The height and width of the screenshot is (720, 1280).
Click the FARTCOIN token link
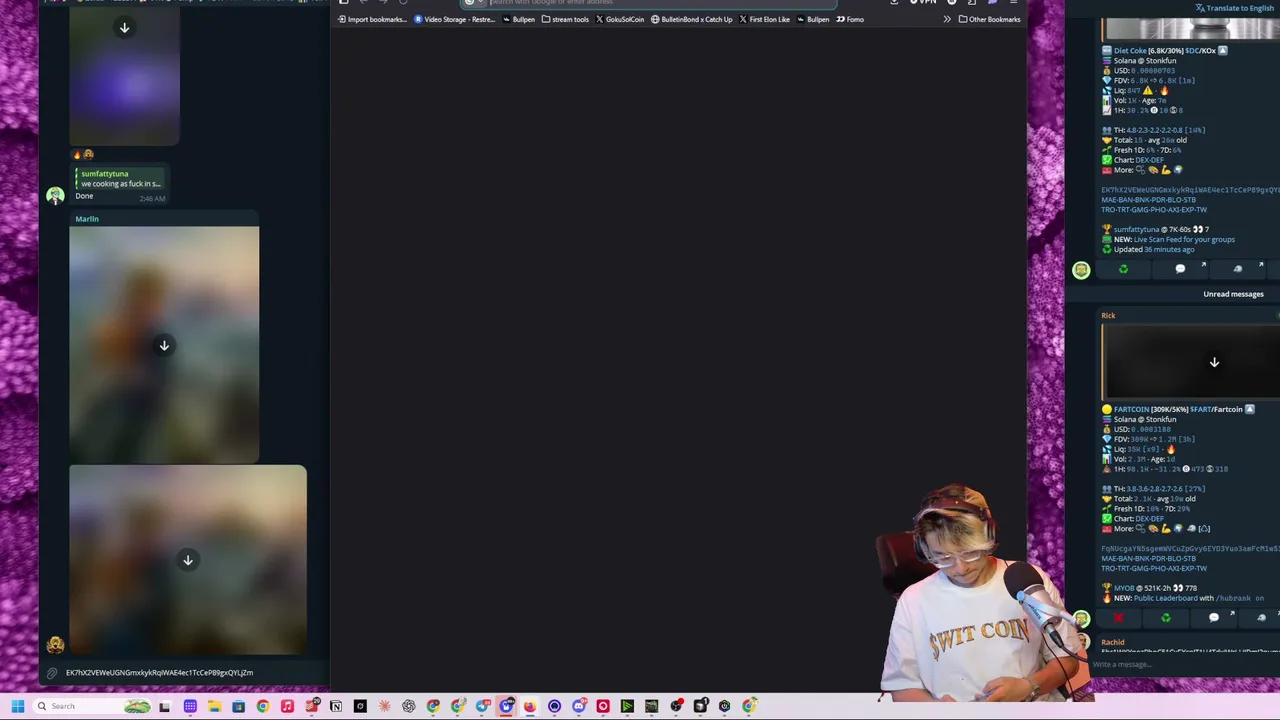tap(1132, 409)
